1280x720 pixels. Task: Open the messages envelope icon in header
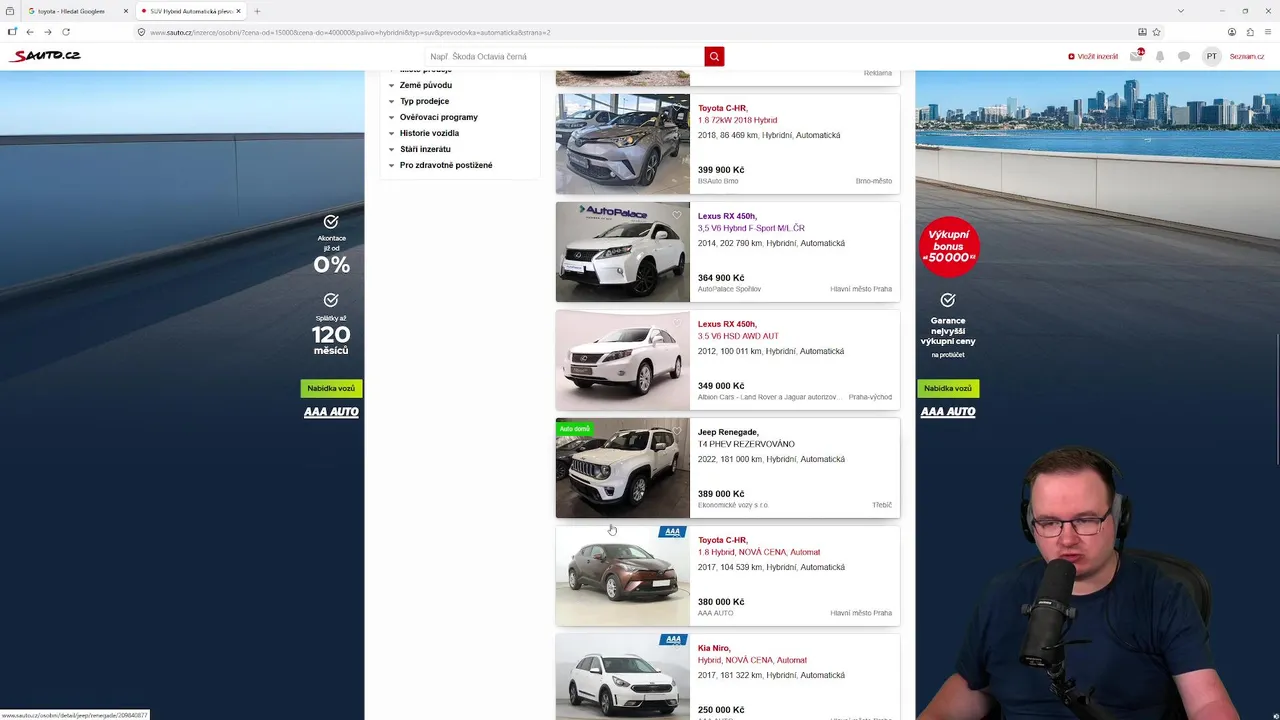[x=1136, y=56]
